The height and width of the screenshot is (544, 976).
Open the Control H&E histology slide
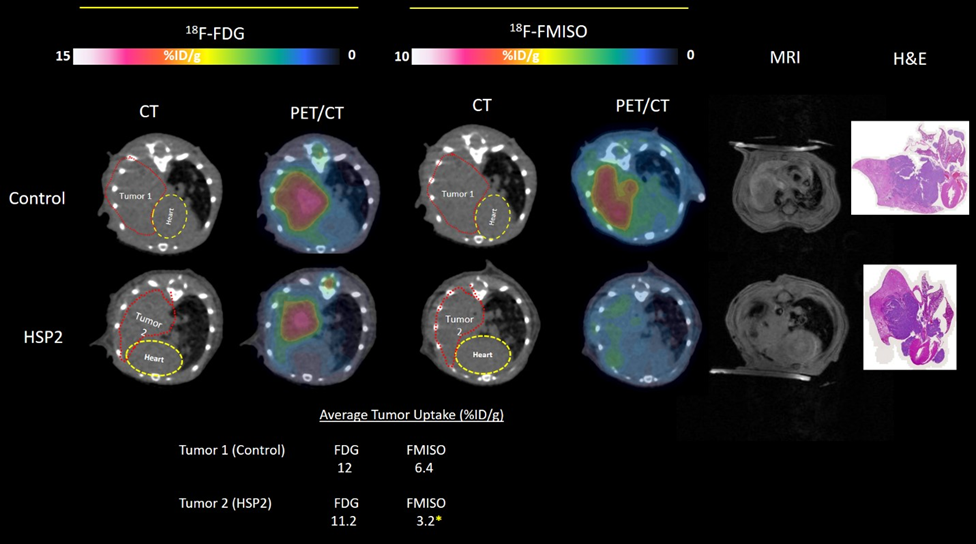[909, 167]
